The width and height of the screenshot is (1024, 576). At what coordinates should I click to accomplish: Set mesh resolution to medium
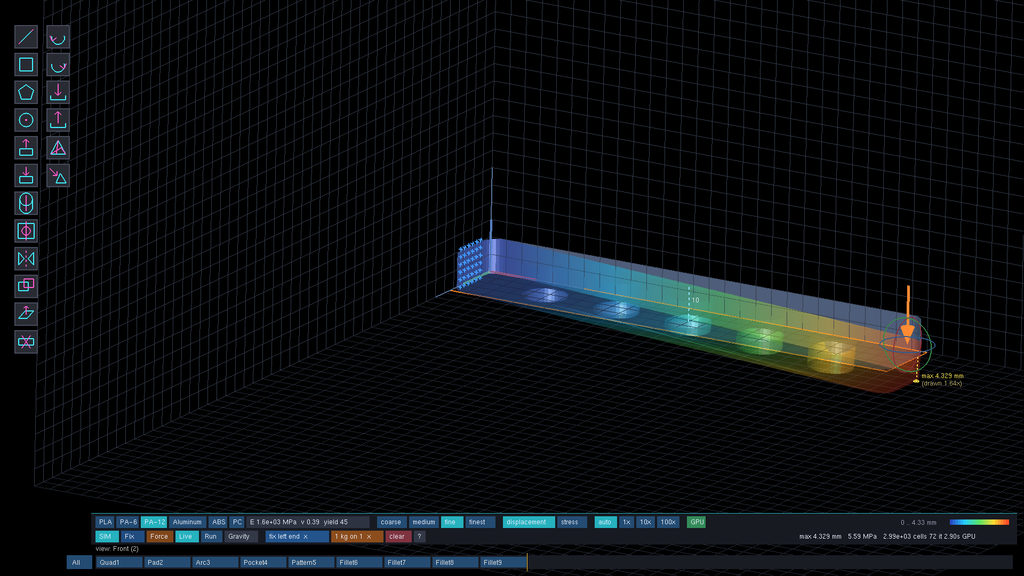(x=423, y=522)
